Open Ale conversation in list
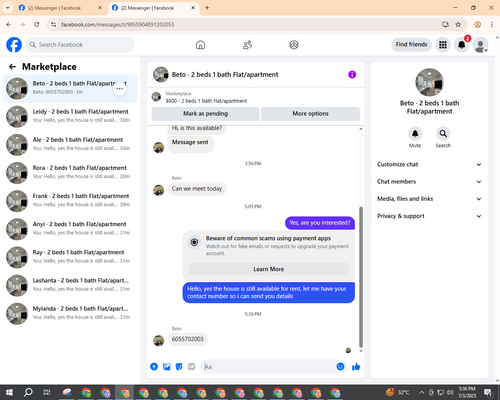This screenshot has width=500, height=400. point(70,145)
